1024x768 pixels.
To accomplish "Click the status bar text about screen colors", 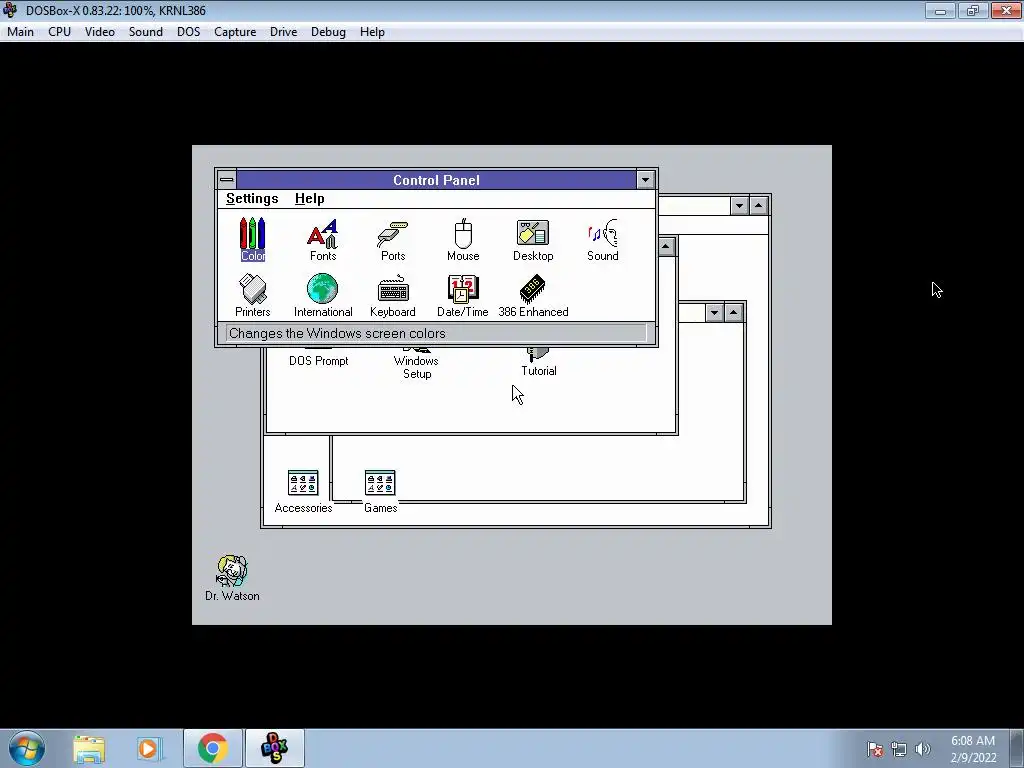I will pos(337,333).
